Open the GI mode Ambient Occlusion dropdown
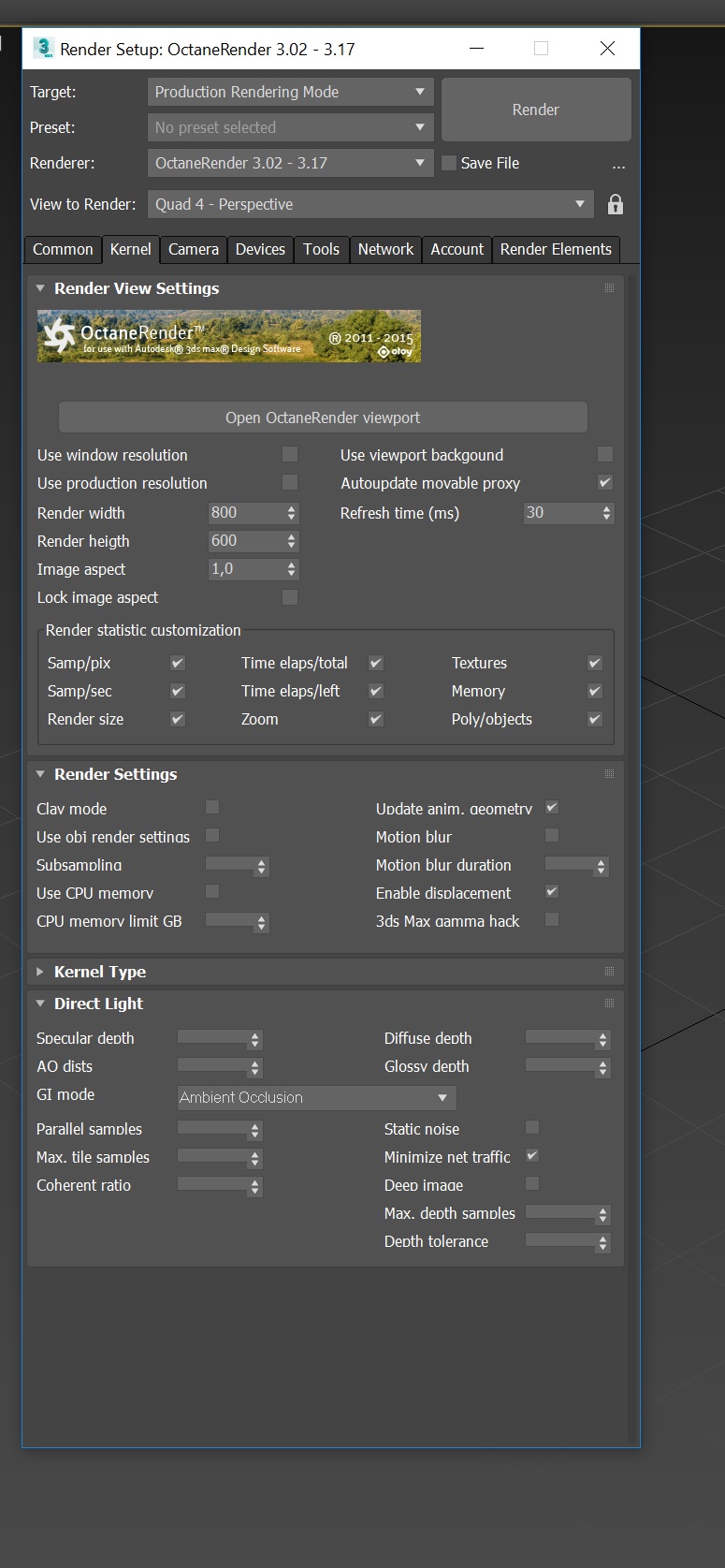The height and width of the screenshot is (1568, 725). [316, 1097]
